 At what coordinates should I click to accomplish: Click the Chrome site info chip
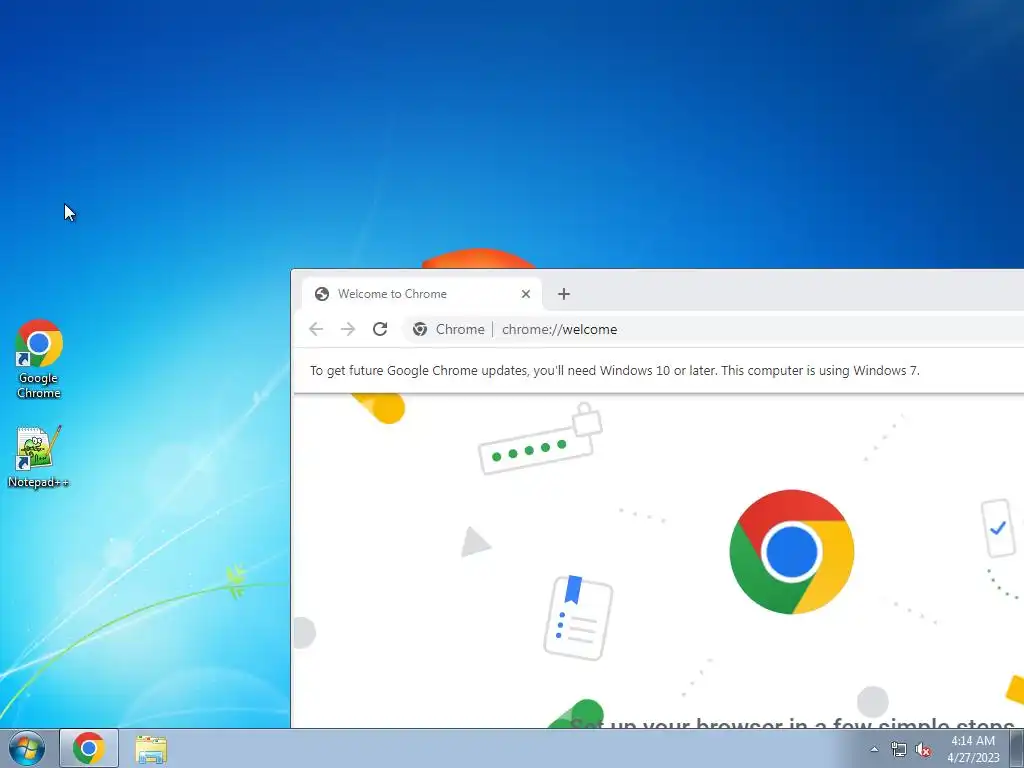click(449, 329)
